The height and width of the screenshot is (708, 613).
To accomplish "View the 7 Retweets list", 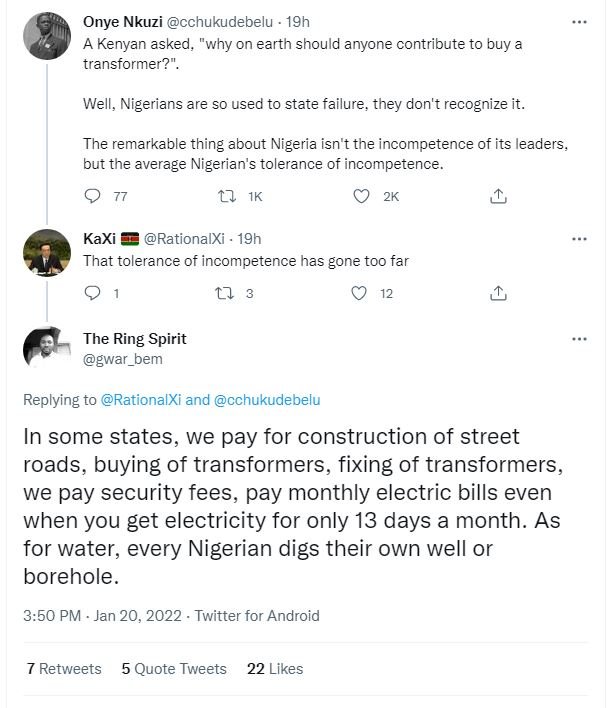I will click(64, 668).
